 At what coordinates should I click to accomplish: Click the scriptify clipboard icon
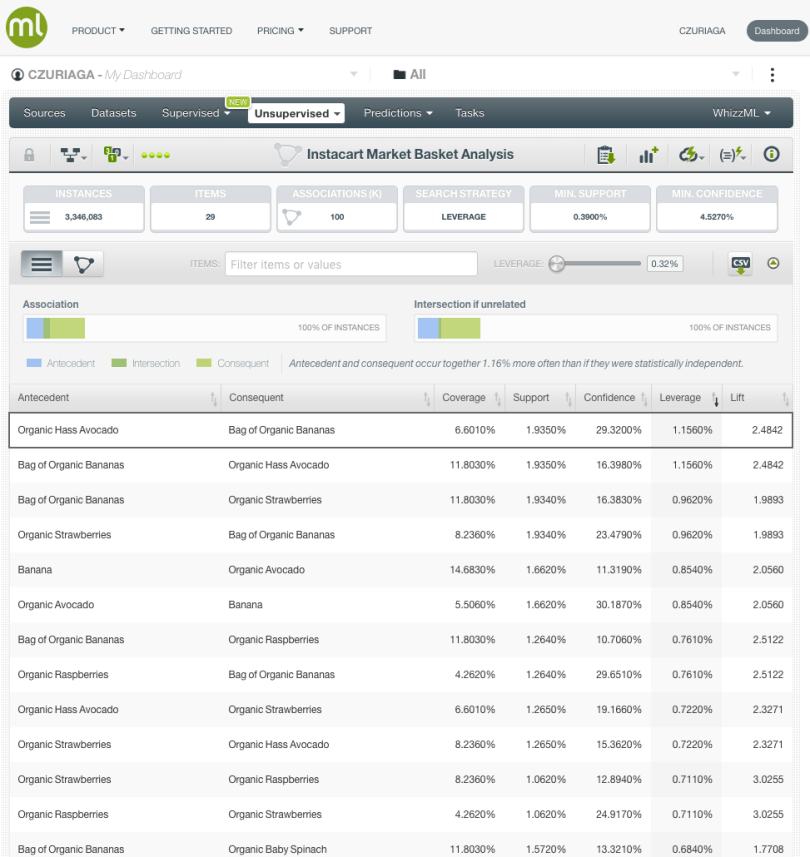click(x=607, y=155)
